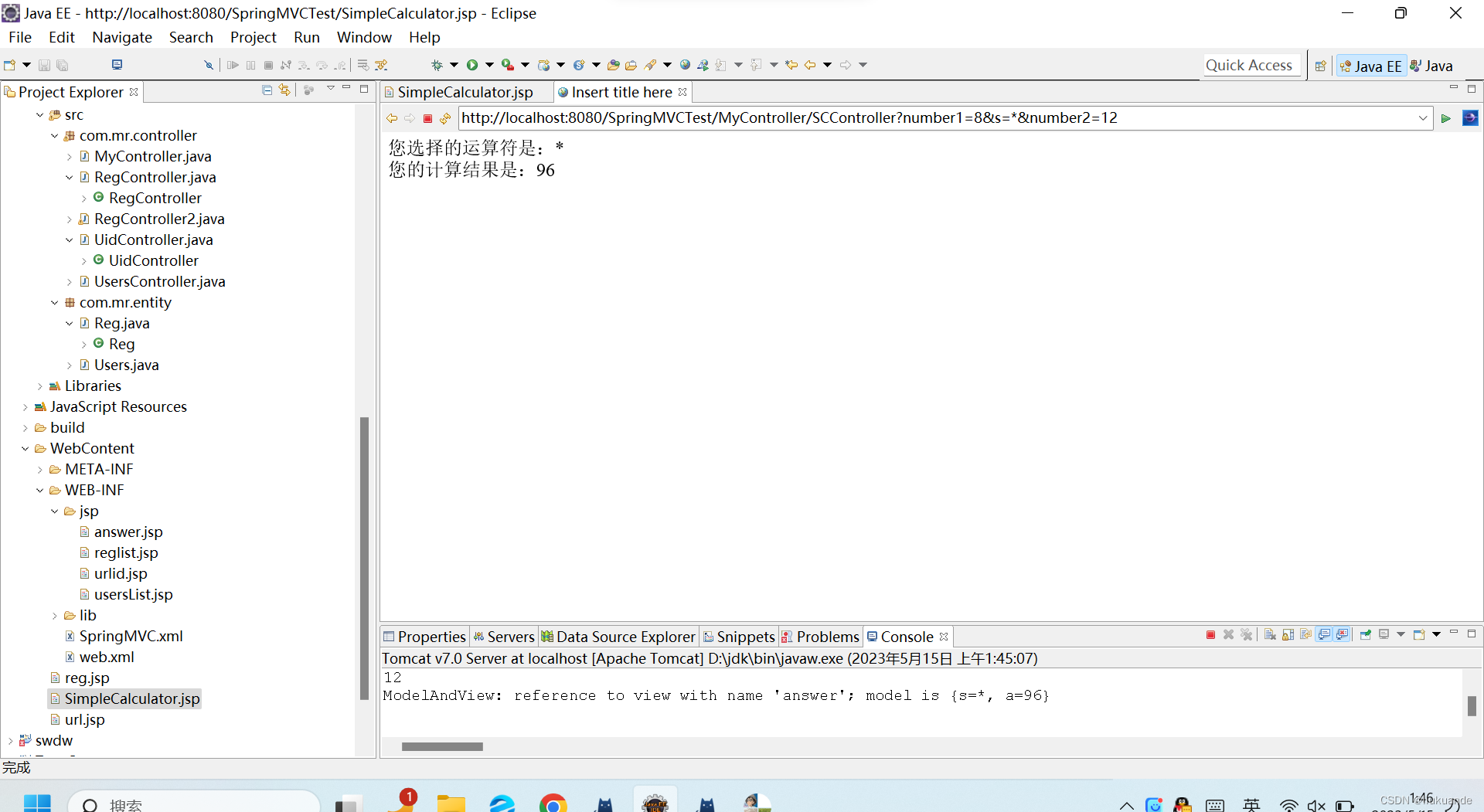
Task: Click the Open Web Browser globe icon
Action: click(685, 65)
